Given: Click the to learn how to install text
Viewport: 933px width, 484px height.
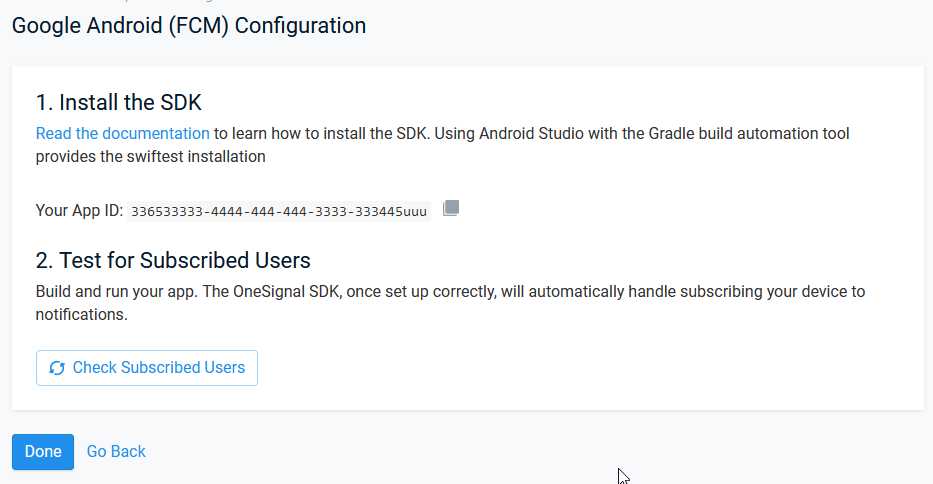Looking at the screenshot, I should tap(290, 133).
